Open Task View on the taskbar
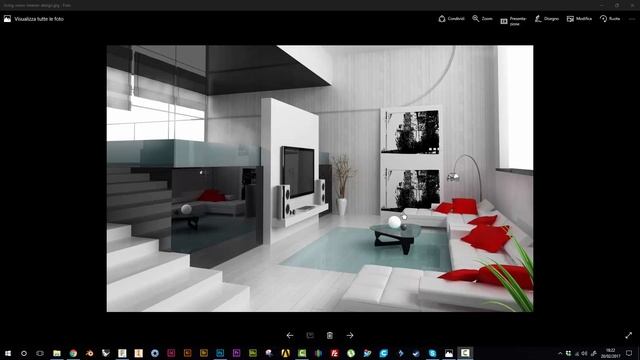Screen dimensions: 640x360 click(40, 353)
